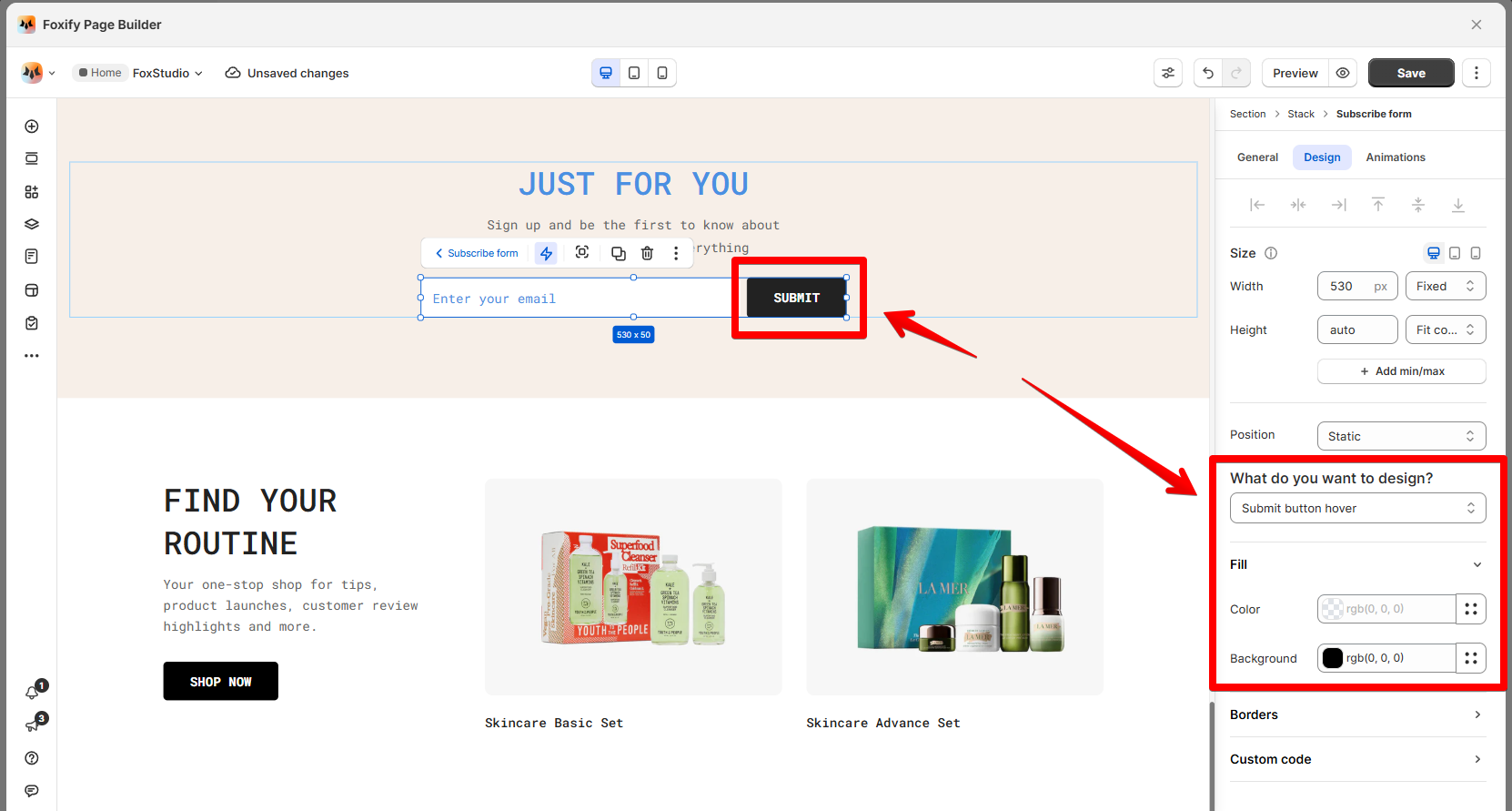Click the lightning interactions icon in element toolbar
Screen dimensions: 1512x811
546,253
